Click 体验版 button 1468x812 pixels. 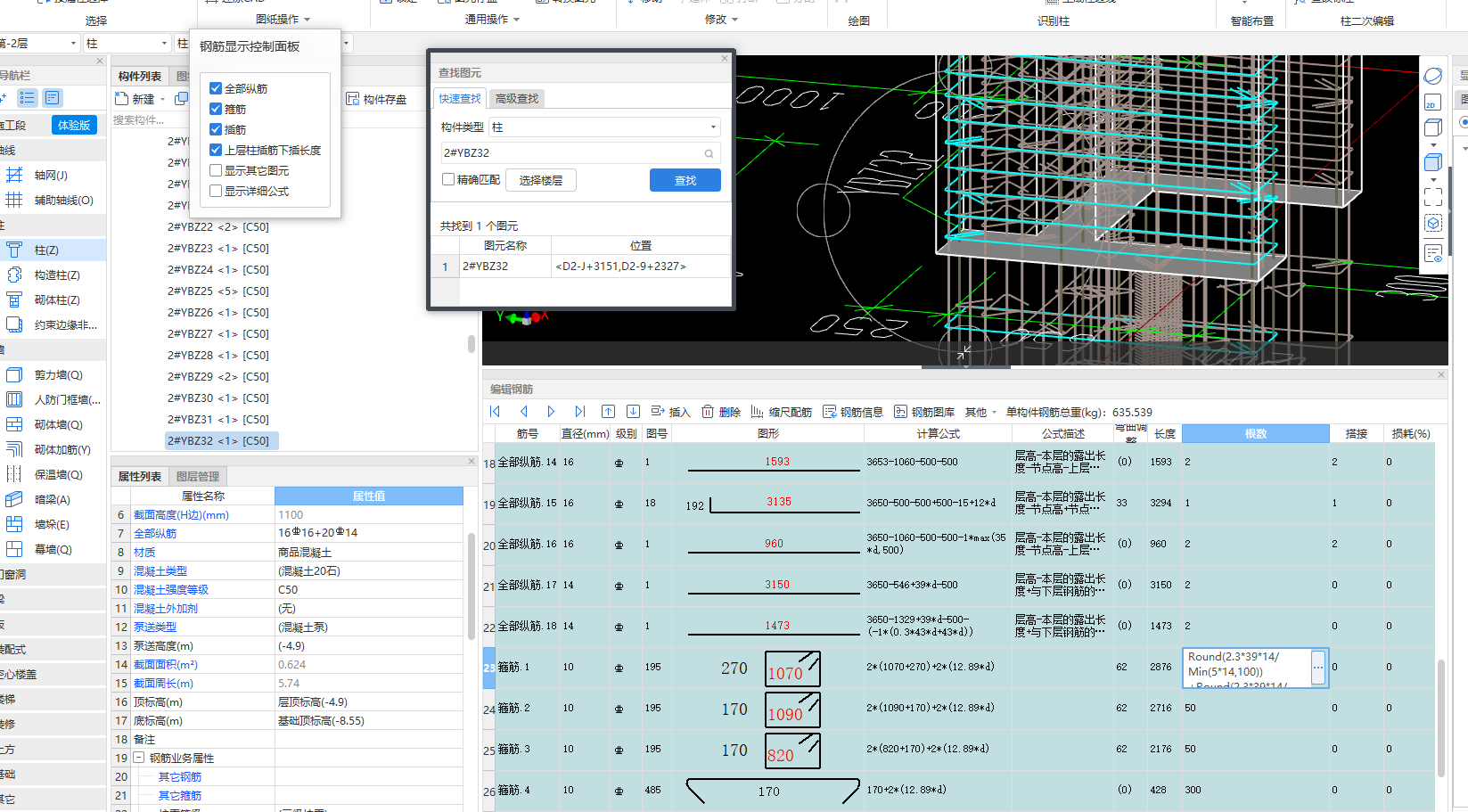point(74,125)
